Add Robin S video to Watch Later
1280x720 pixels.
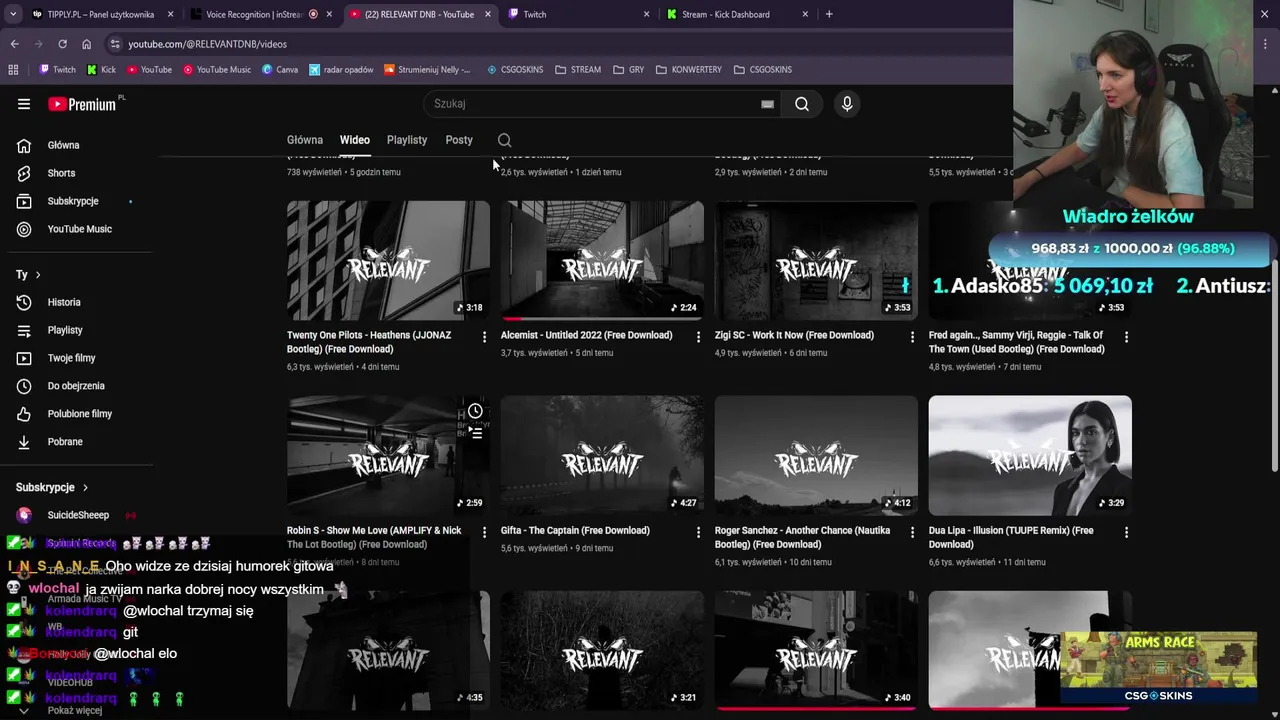pos(475,411)
